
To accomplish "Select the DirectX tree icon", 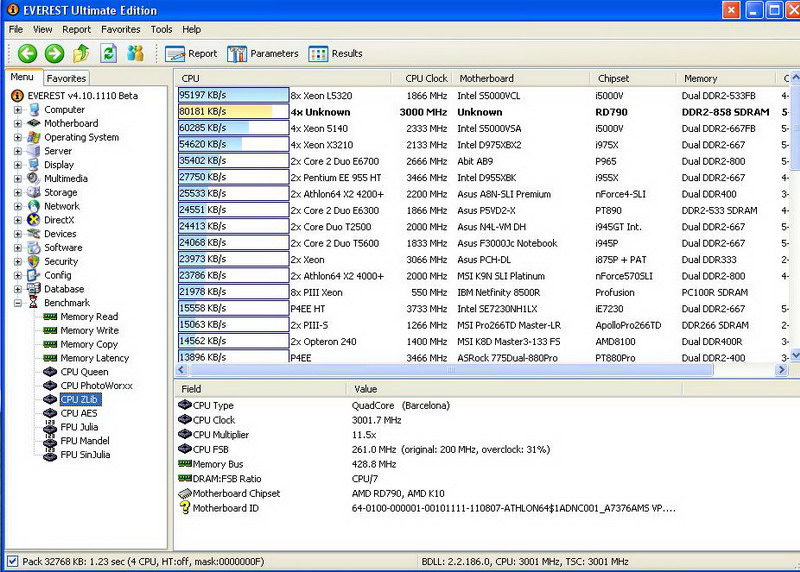I will pyautogui.click(x=34, y=220).
